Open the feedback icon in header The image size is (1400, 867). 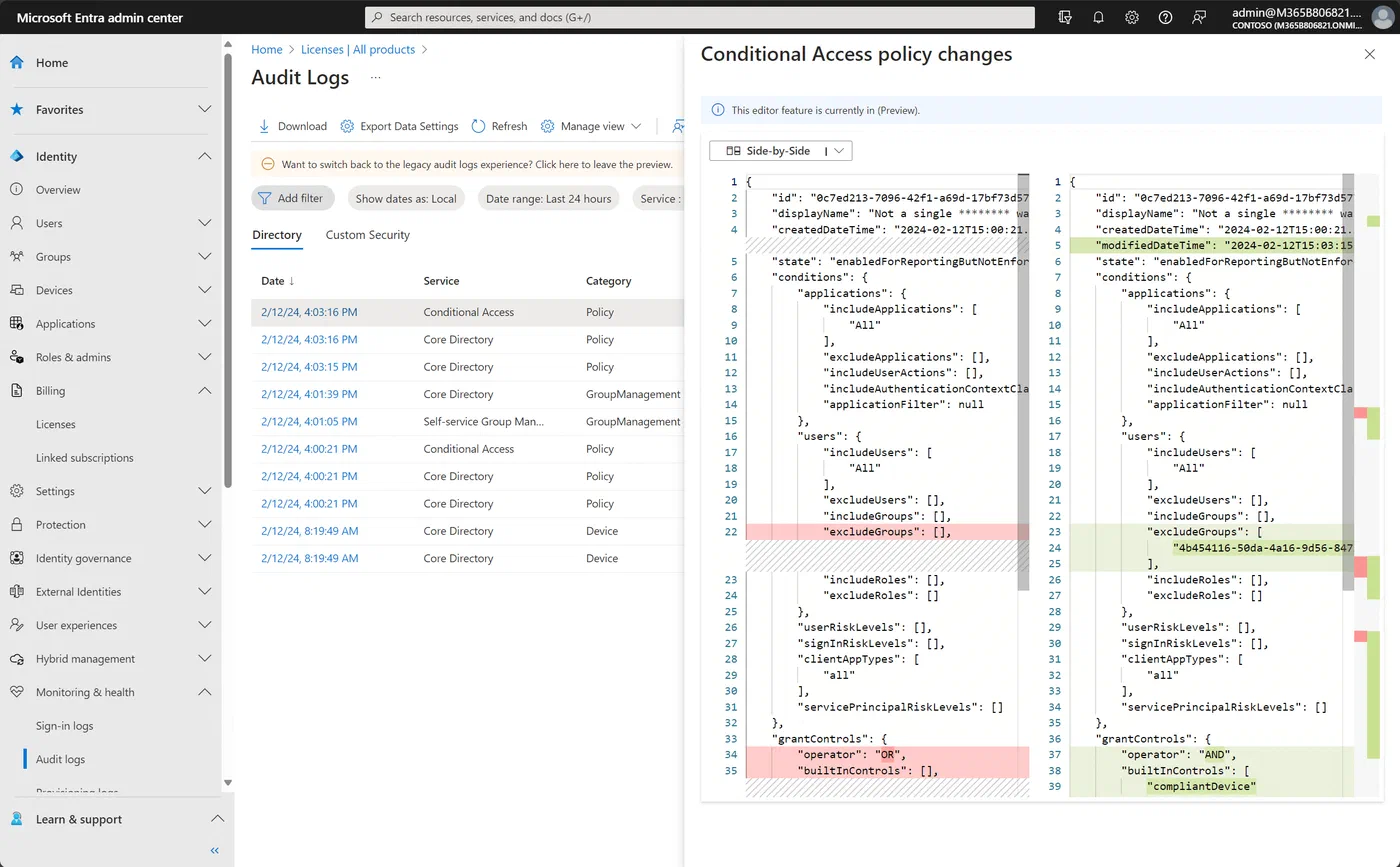pos(1199,17)
